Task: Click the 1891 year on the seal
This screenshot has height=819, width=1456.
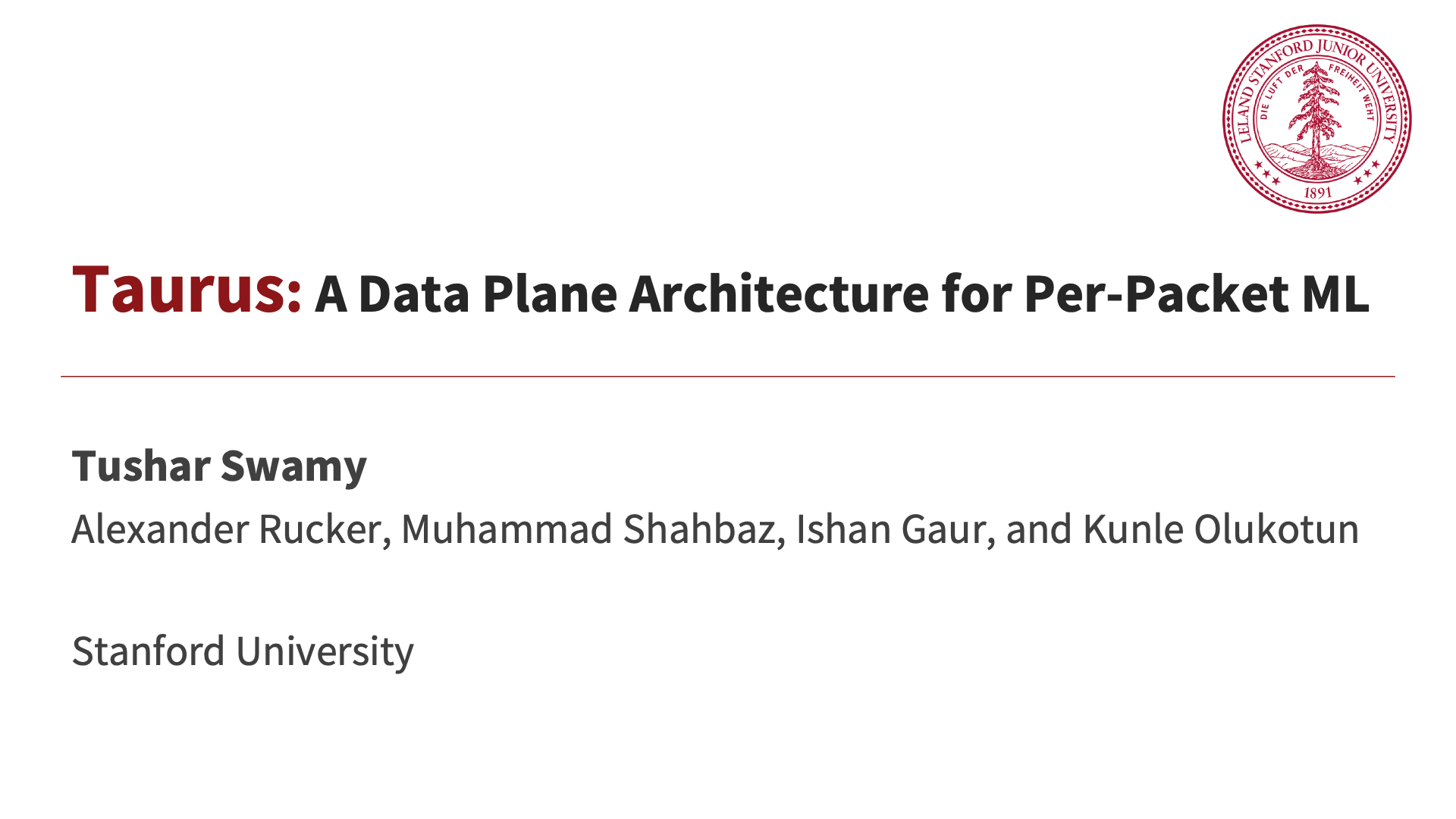Action: pyautogui.click(x=1317, y=193)
